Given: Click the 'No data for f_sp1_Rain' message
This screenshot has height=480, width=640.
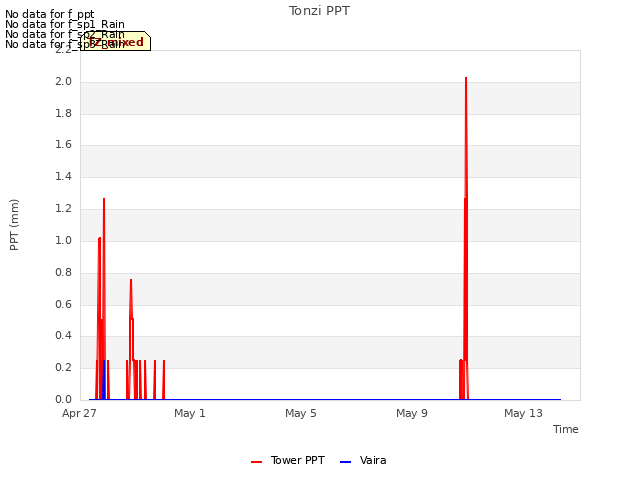Looking at the screenshot, I should click(64, 24).
